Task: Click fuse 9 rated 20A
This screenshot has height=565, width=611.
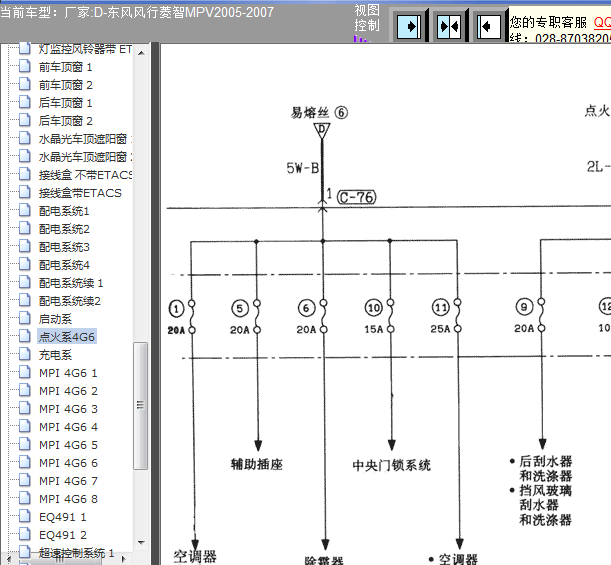Action: (x=530, y=317)
